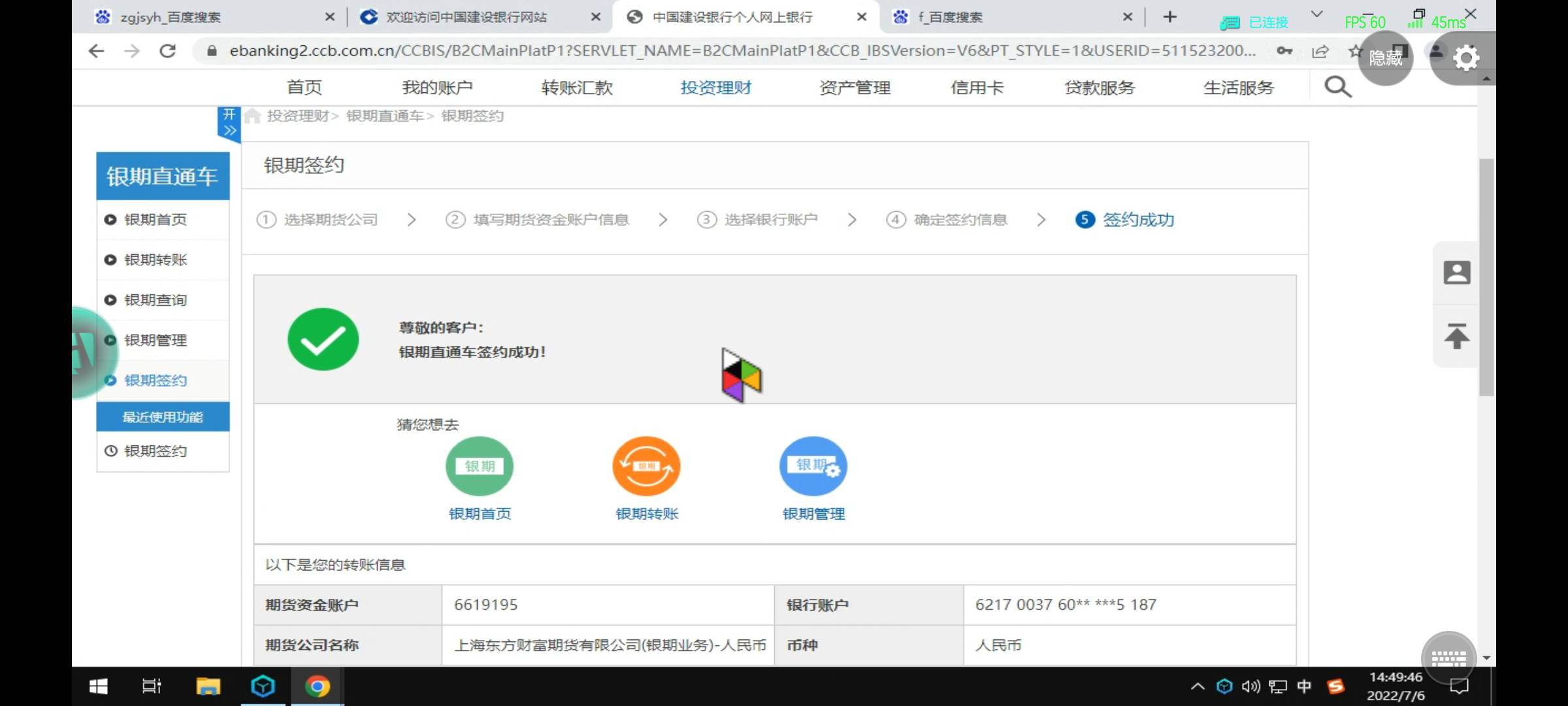Click the 银期管理 text link below blue icon

813,514
